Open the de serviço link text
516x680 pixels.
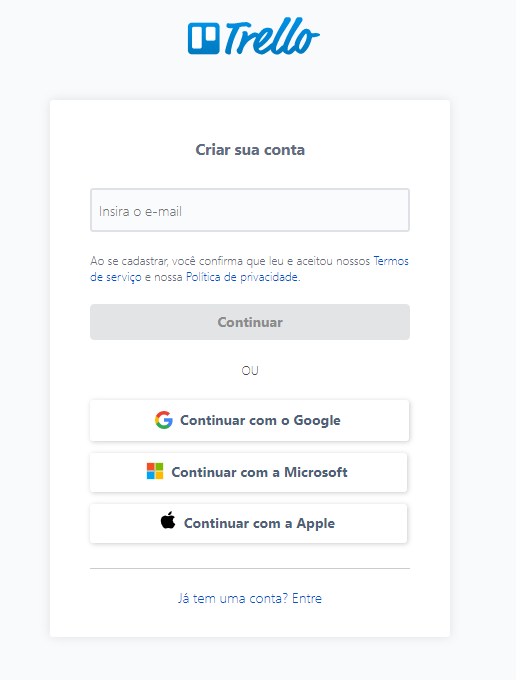coord(116,277)
